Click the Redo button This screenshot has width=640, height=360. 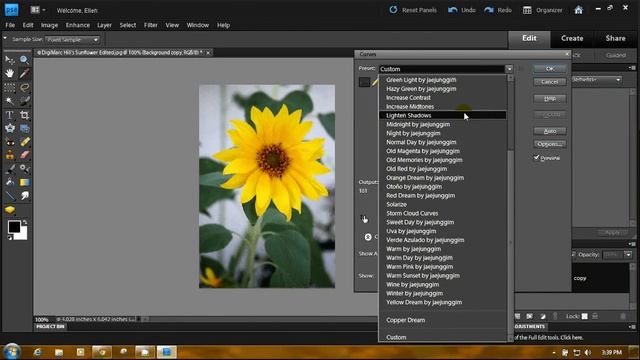(x=498, y=10)
